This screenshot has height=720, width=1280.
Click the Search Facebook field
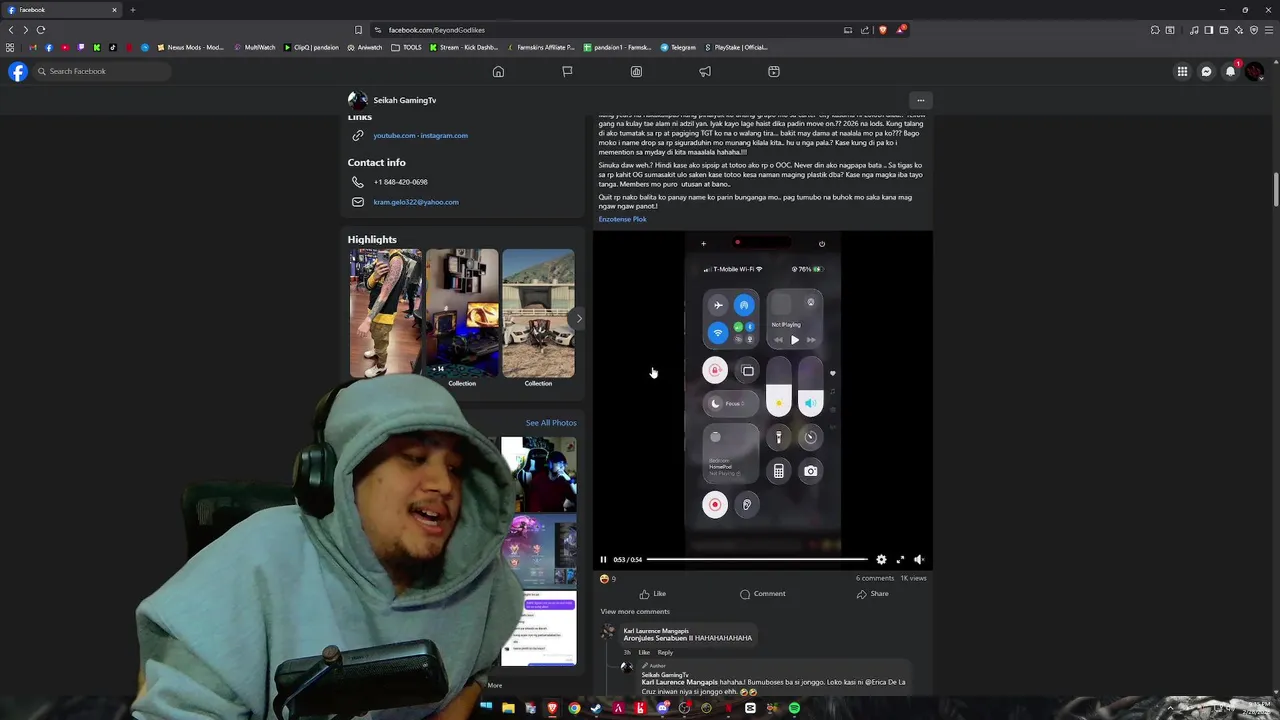102,71
